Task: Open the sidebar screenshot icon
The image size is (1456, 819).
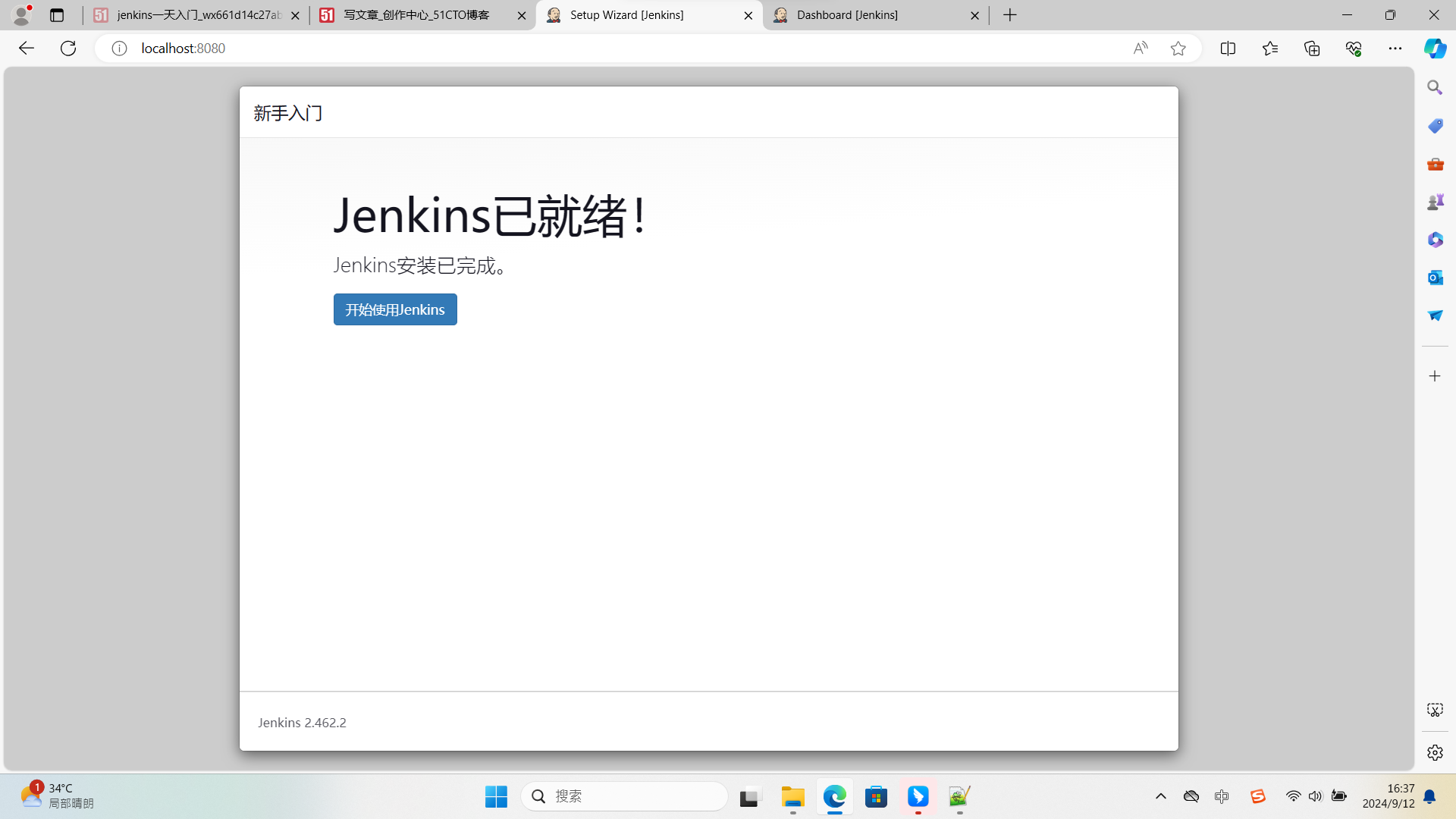Action: click(x=1435, y=710)
